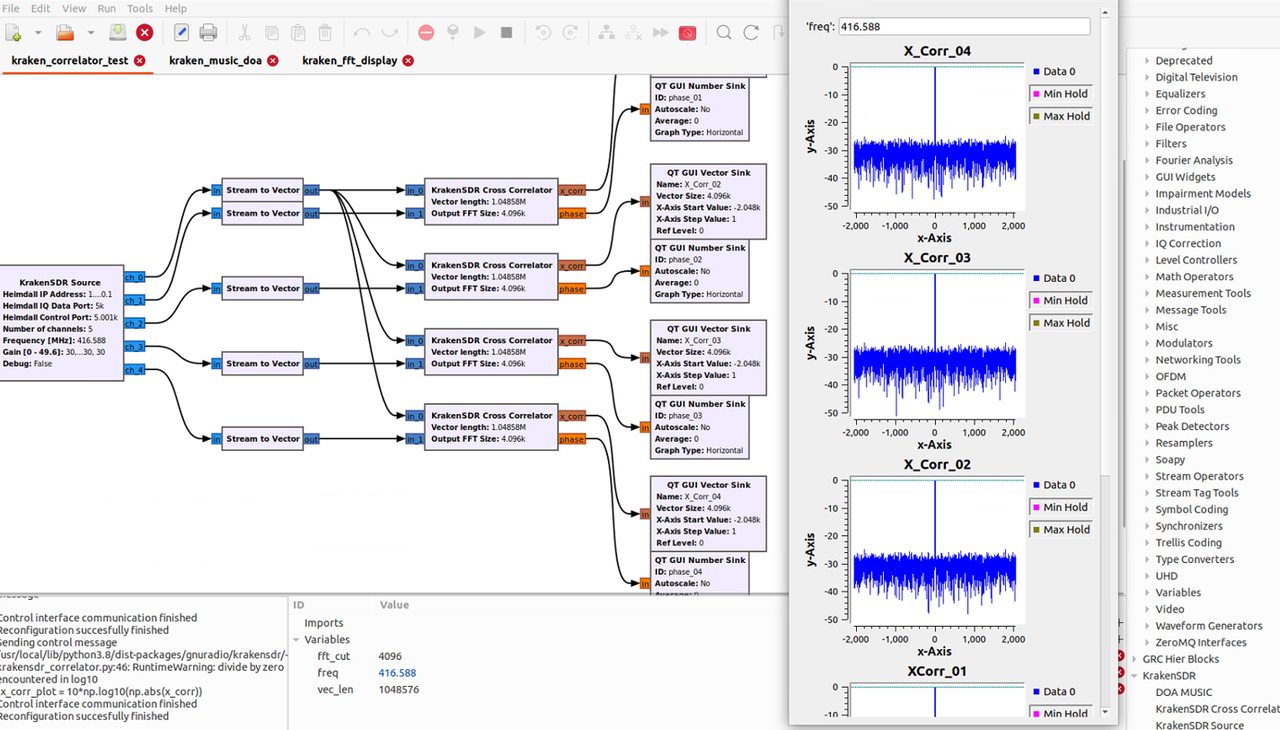Click the Find blocks magnifier icon
1280x730 pixels.
[x=724, y=33]
